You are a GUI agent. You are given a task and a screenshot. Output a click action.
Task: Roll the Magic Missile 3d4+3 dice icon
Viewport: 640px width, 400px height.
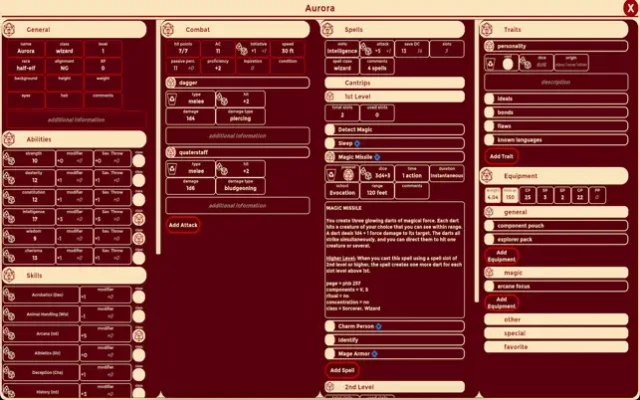pyautogui.click(x=362, y=173)
